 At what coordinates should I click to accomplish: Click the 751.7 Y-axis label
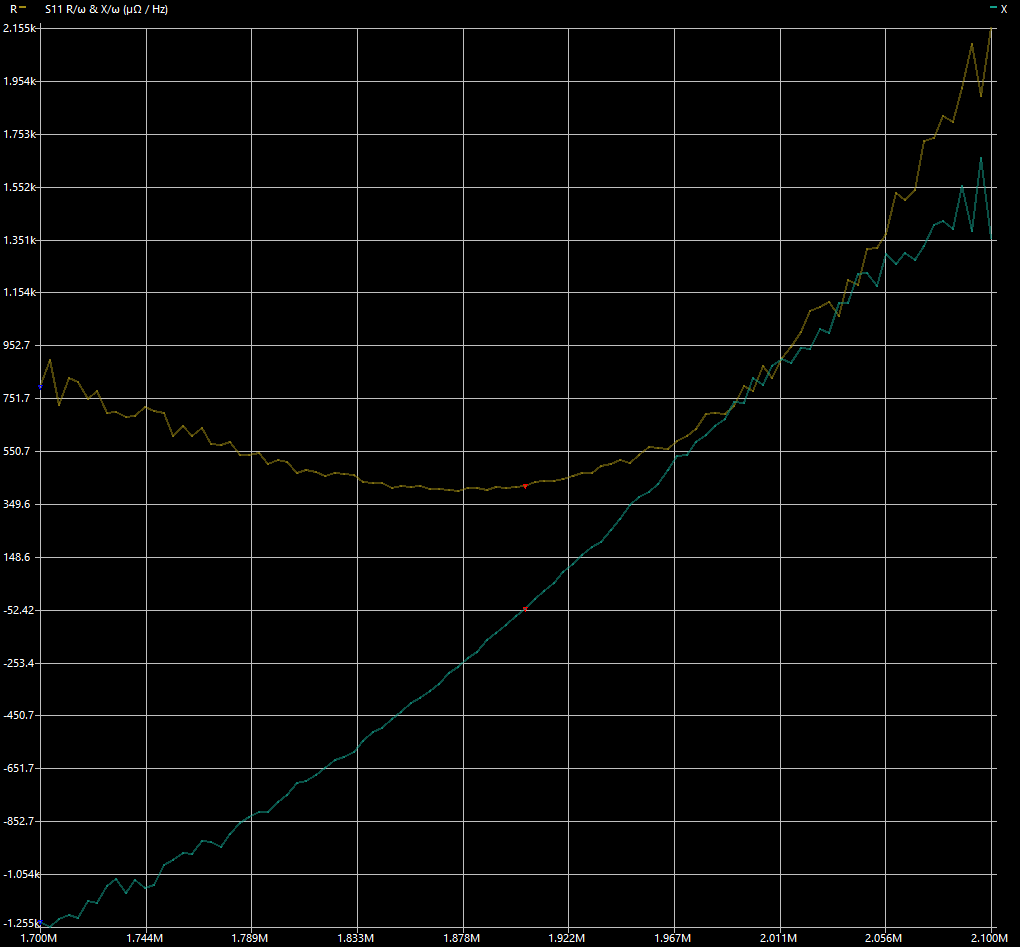click(x=20, y=398)
